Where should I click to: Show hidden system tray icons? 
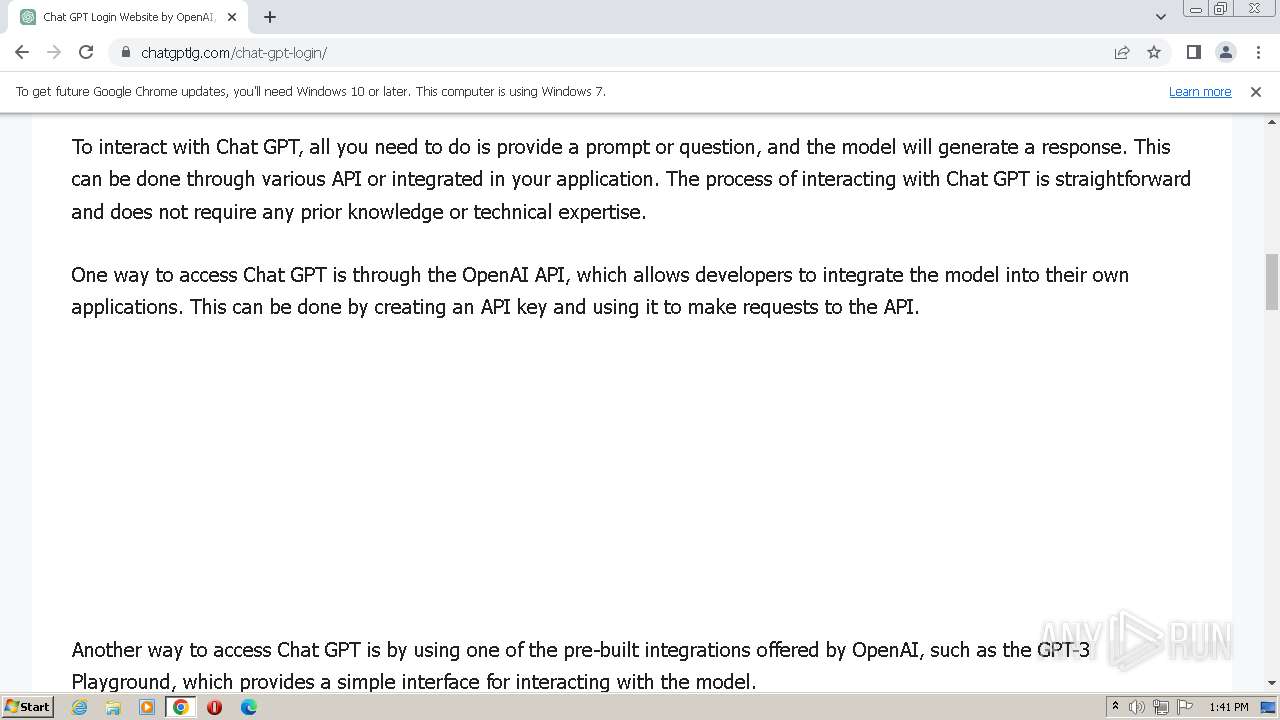coord(1115,707)
